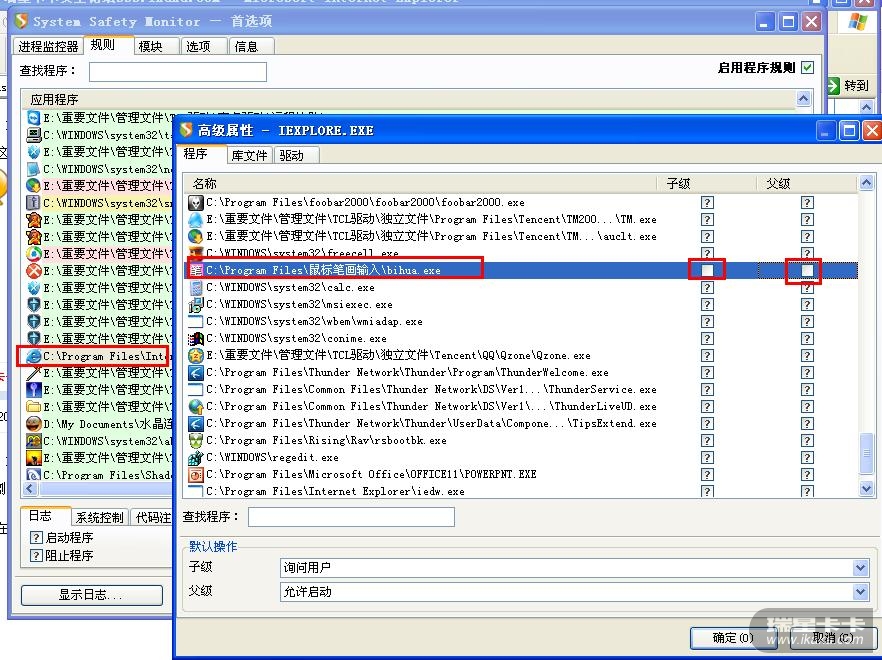The height and width of the screenshot is (660, 882).
Task: Click the msiexec.exe installer icon
Action: pos(196,304)
